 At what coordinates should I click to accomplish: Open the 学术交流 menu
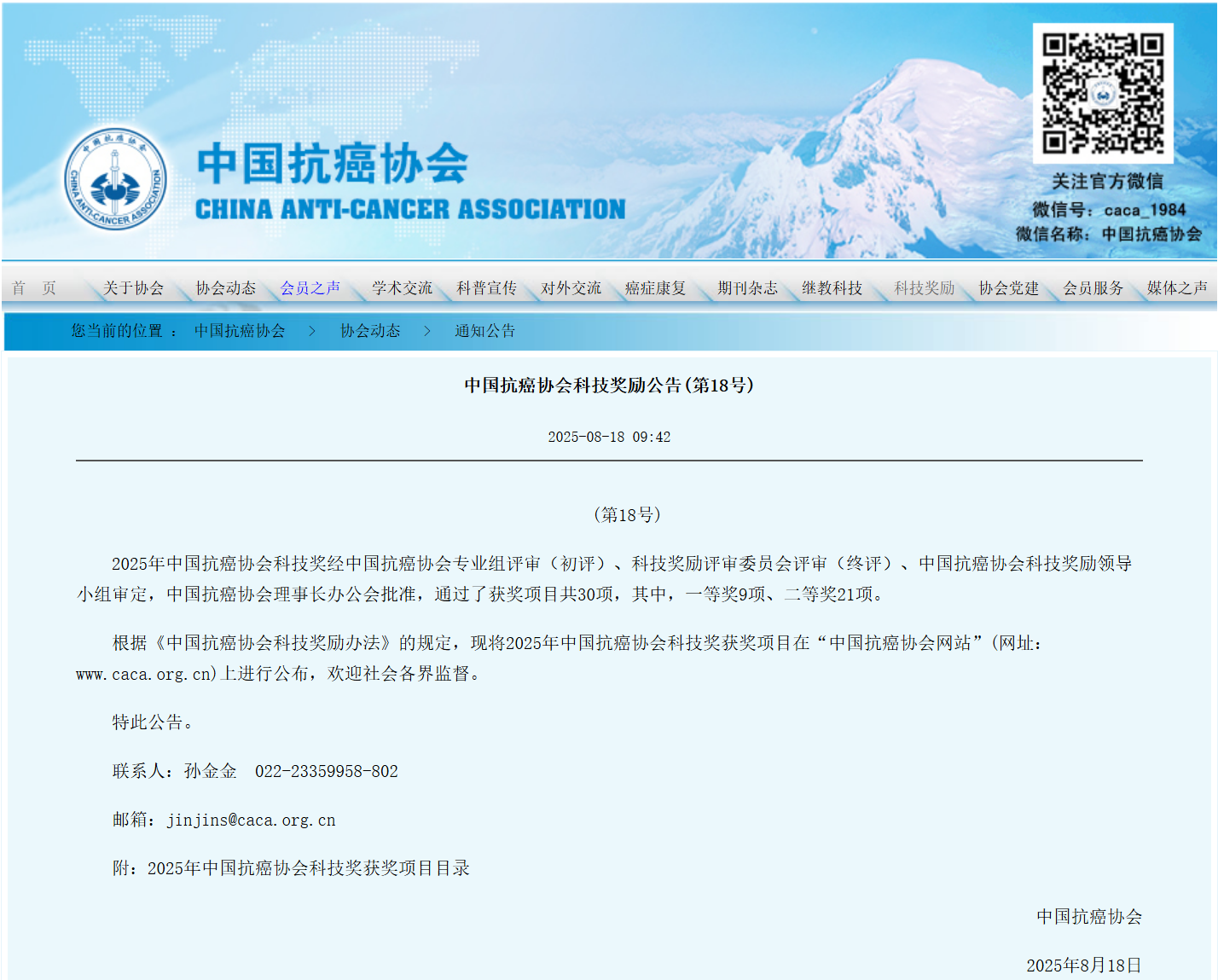[402, 288]
